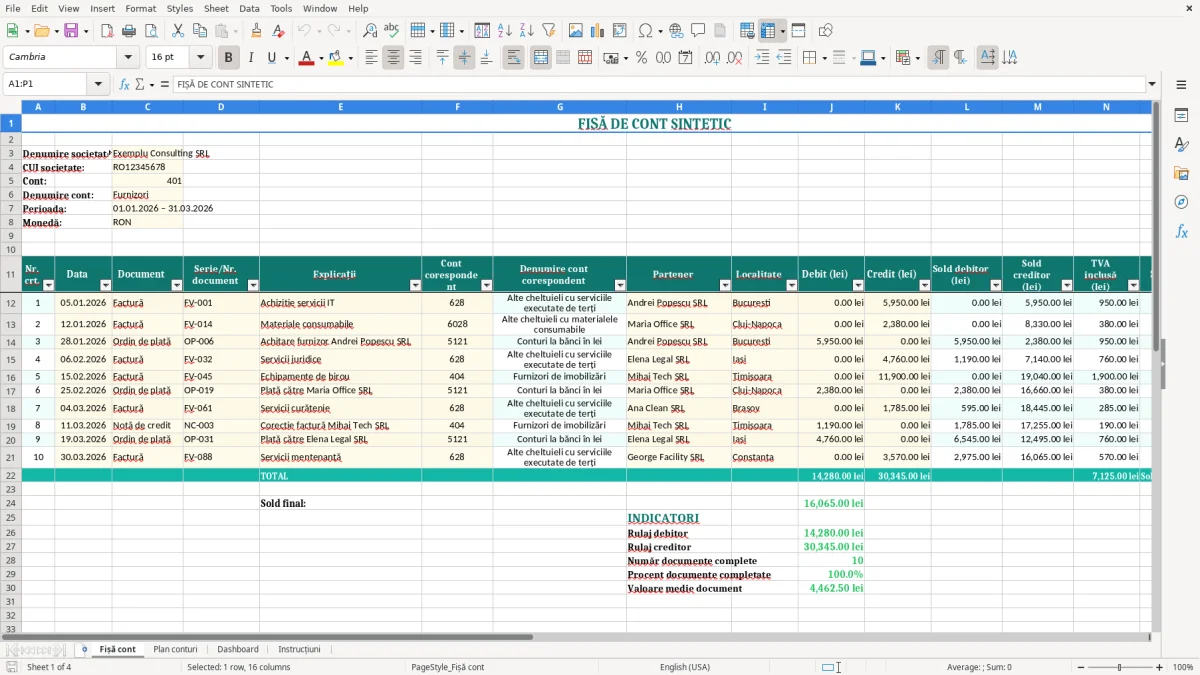1200x675 pixels.
Task: Toggle Bold formatting
Action: tap(228, 58)
